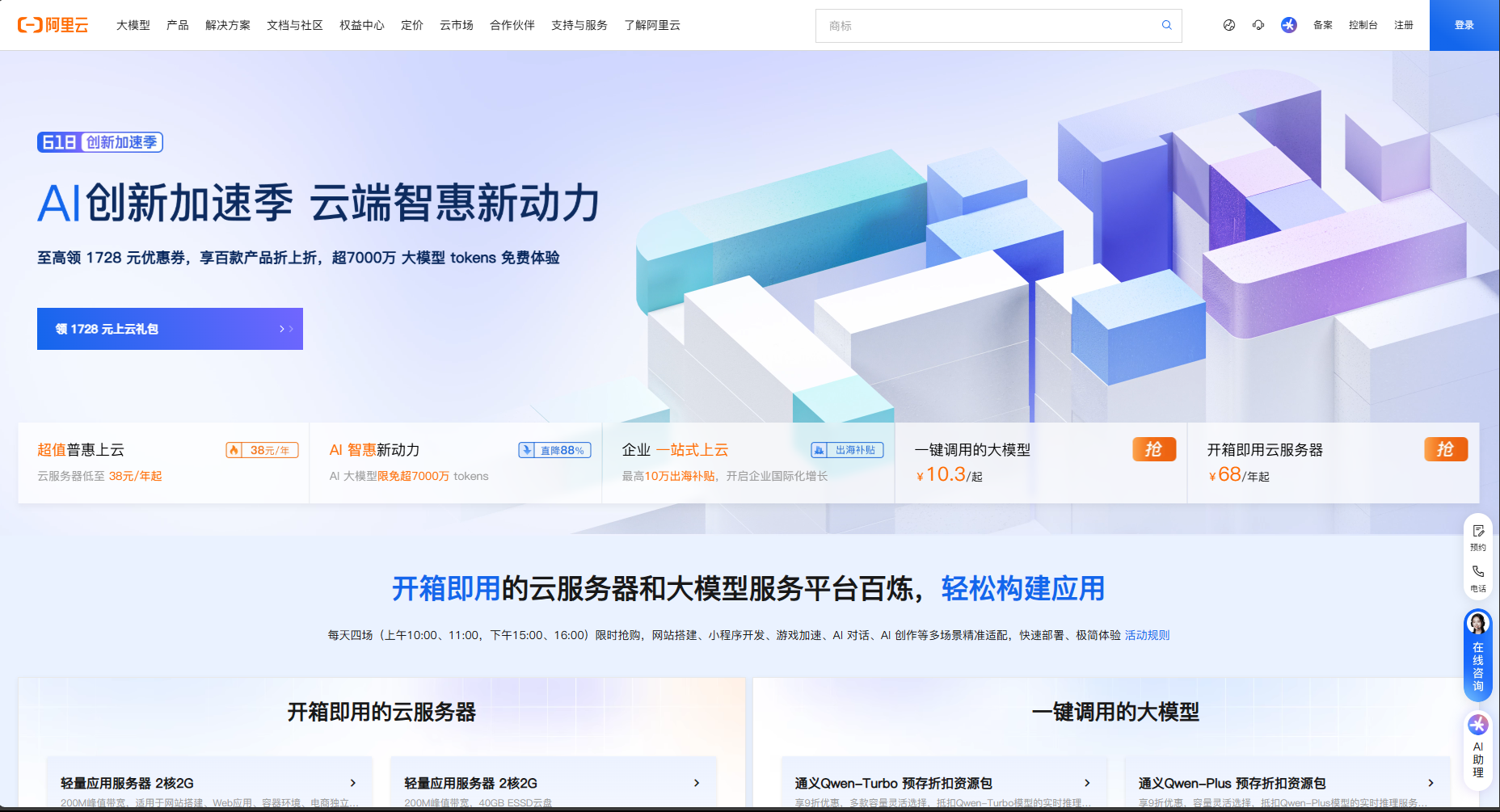Open 支持与服务 menu

coord(579,25)
